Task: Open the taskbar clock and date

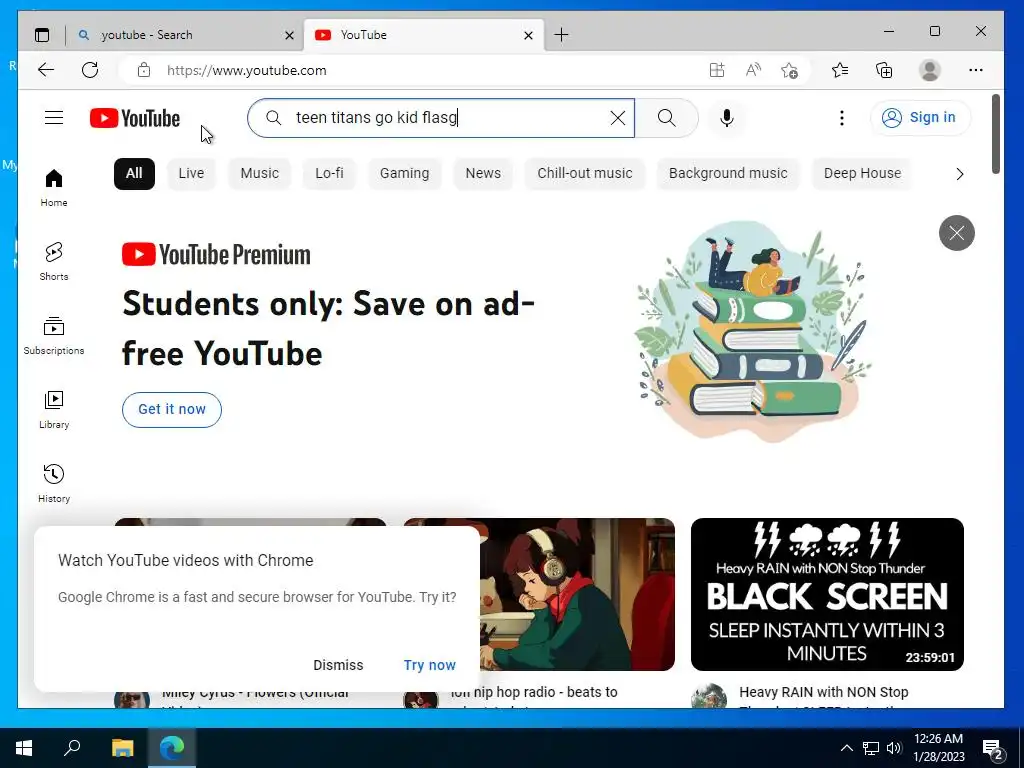Action: pyautogui.click(x=938, y=748)
